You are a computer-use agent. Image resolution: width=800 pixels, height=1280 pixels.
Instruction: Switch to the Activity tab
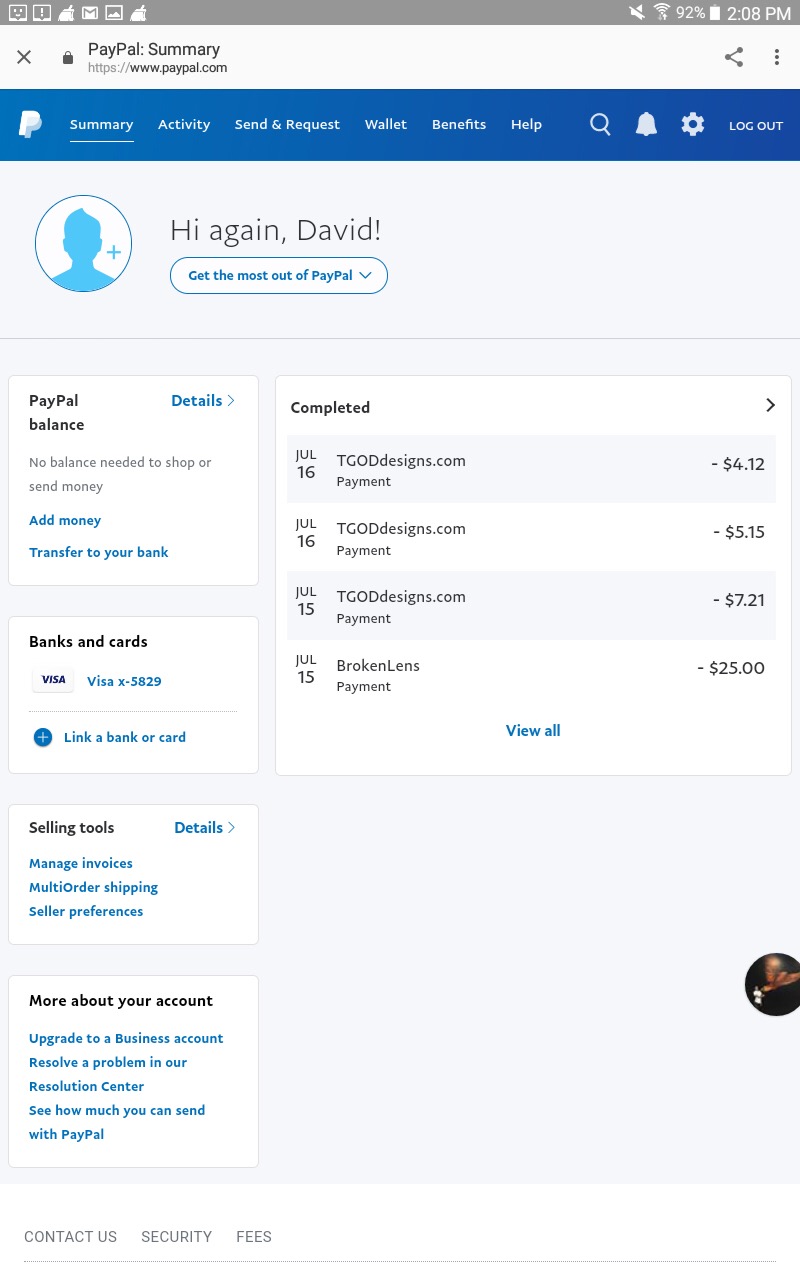pyautogui.click(x=184, y=124)
